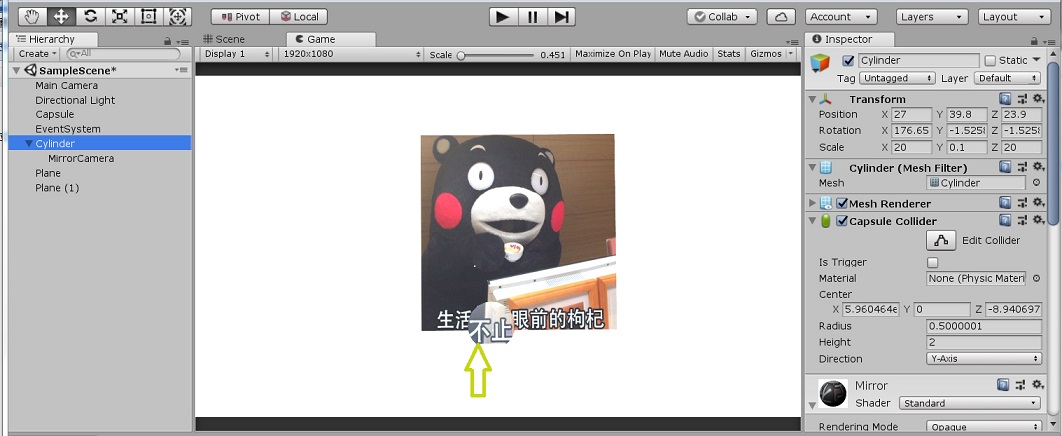Click the Hierarchy search field
Image resolution: width=1062 pixels, height=436 pixels.
point(124,53)
